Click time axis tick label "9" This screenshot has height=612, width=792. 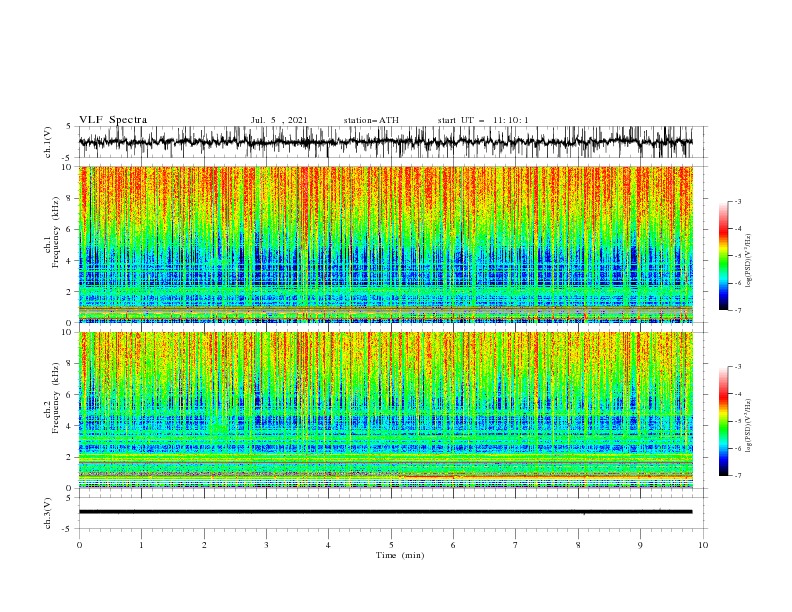click(x=640, y=545)
